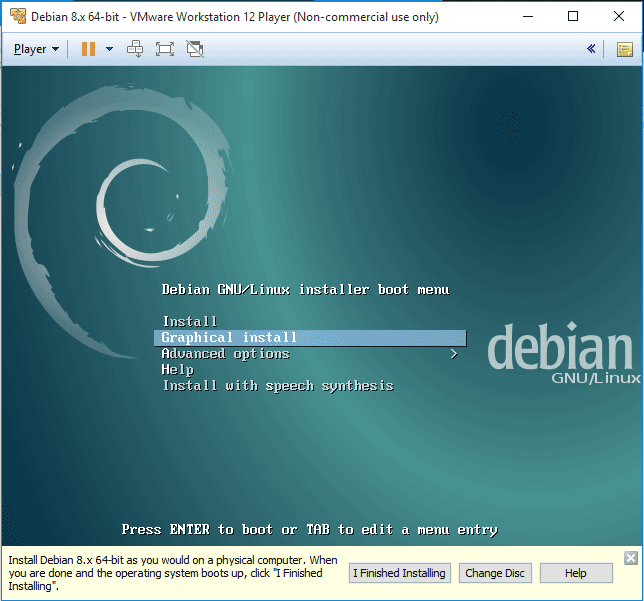Choose Install with speech synthesis
Screen dimensions: 644x601
(x=278, y=386)
